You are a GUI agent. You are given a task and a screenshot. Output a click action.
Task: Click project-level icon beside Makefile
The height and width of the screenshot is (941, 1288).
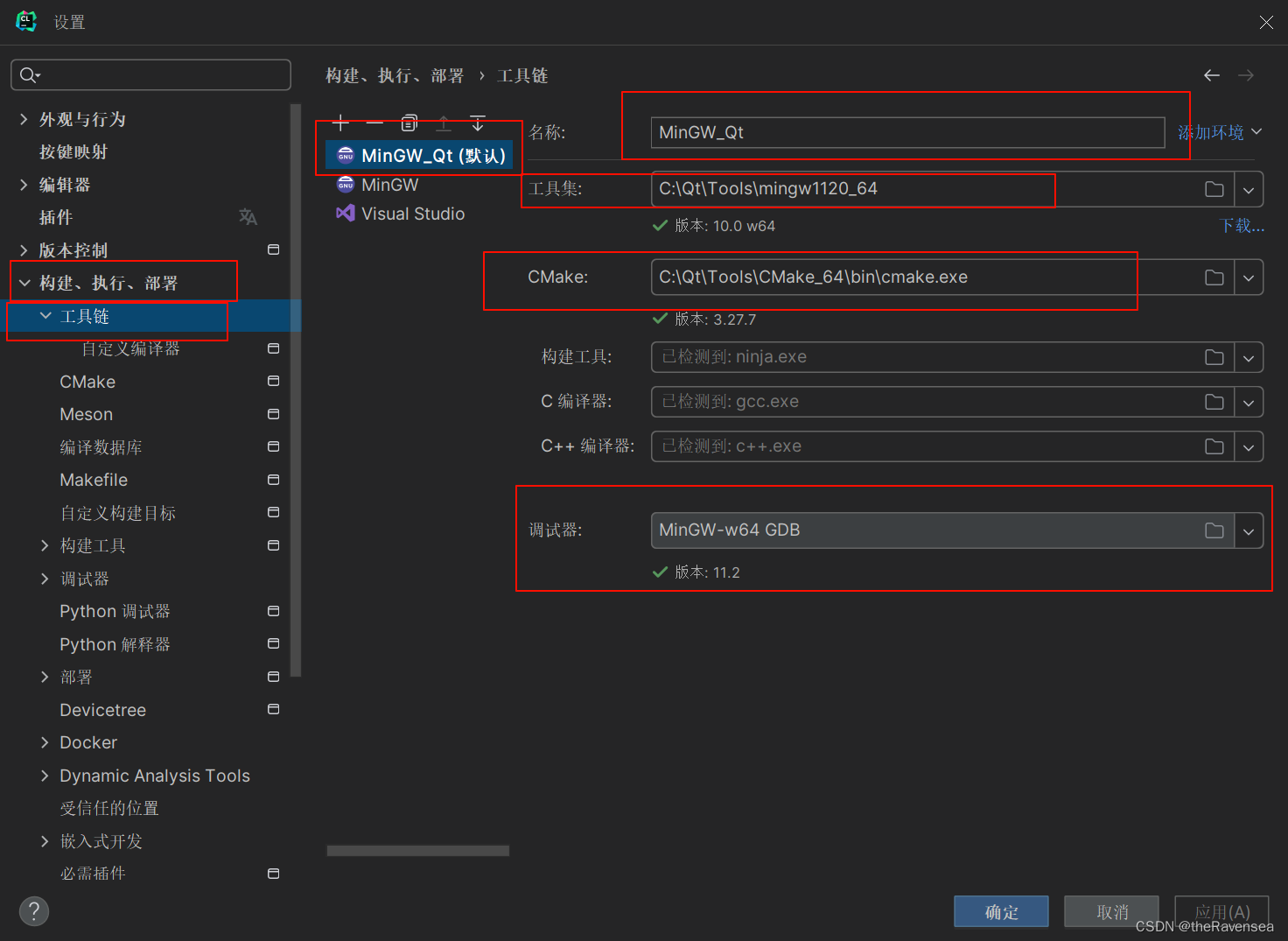(x=273, y=480)
